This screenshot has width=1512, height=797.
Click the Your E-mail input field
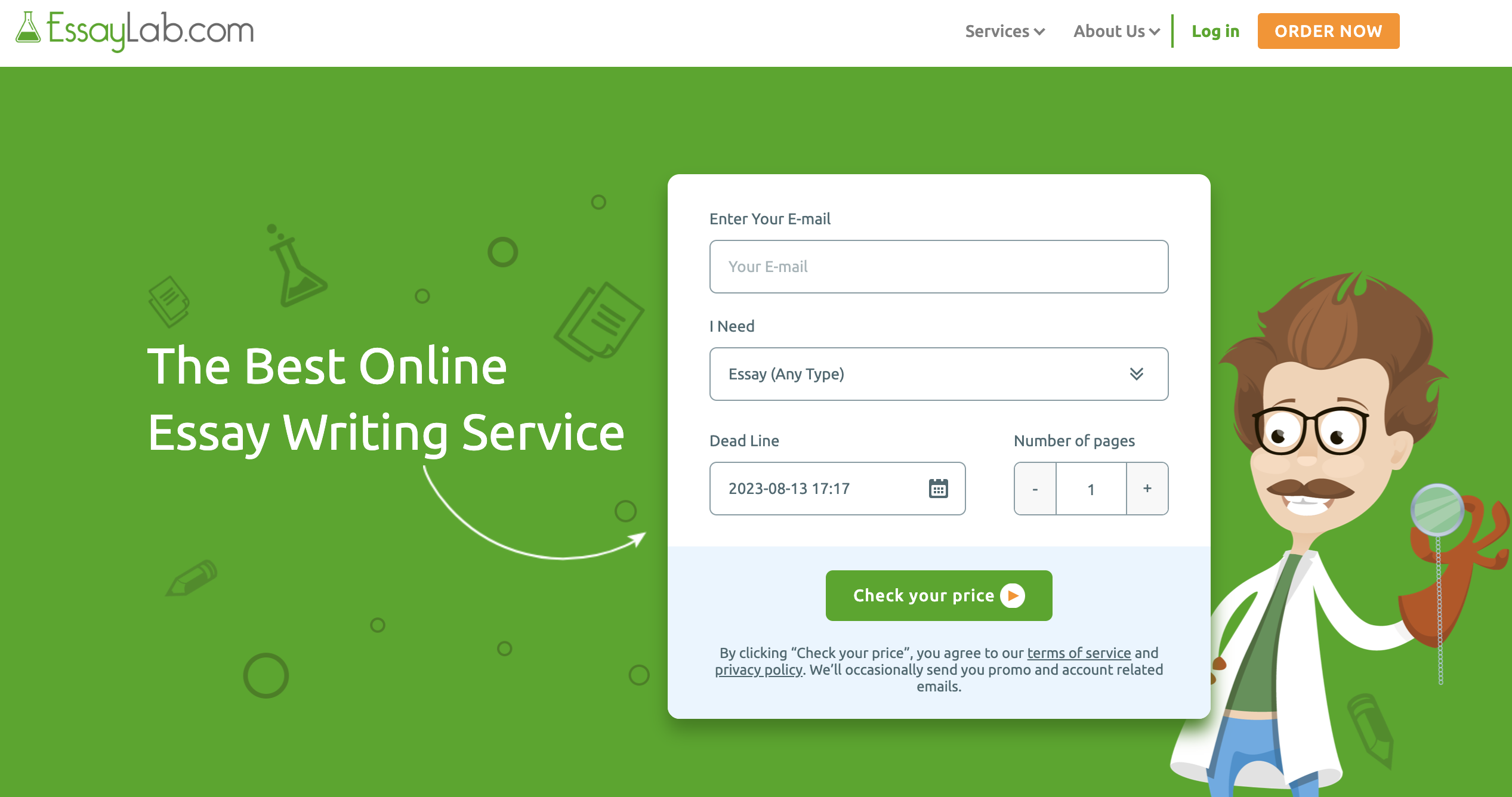938,266
